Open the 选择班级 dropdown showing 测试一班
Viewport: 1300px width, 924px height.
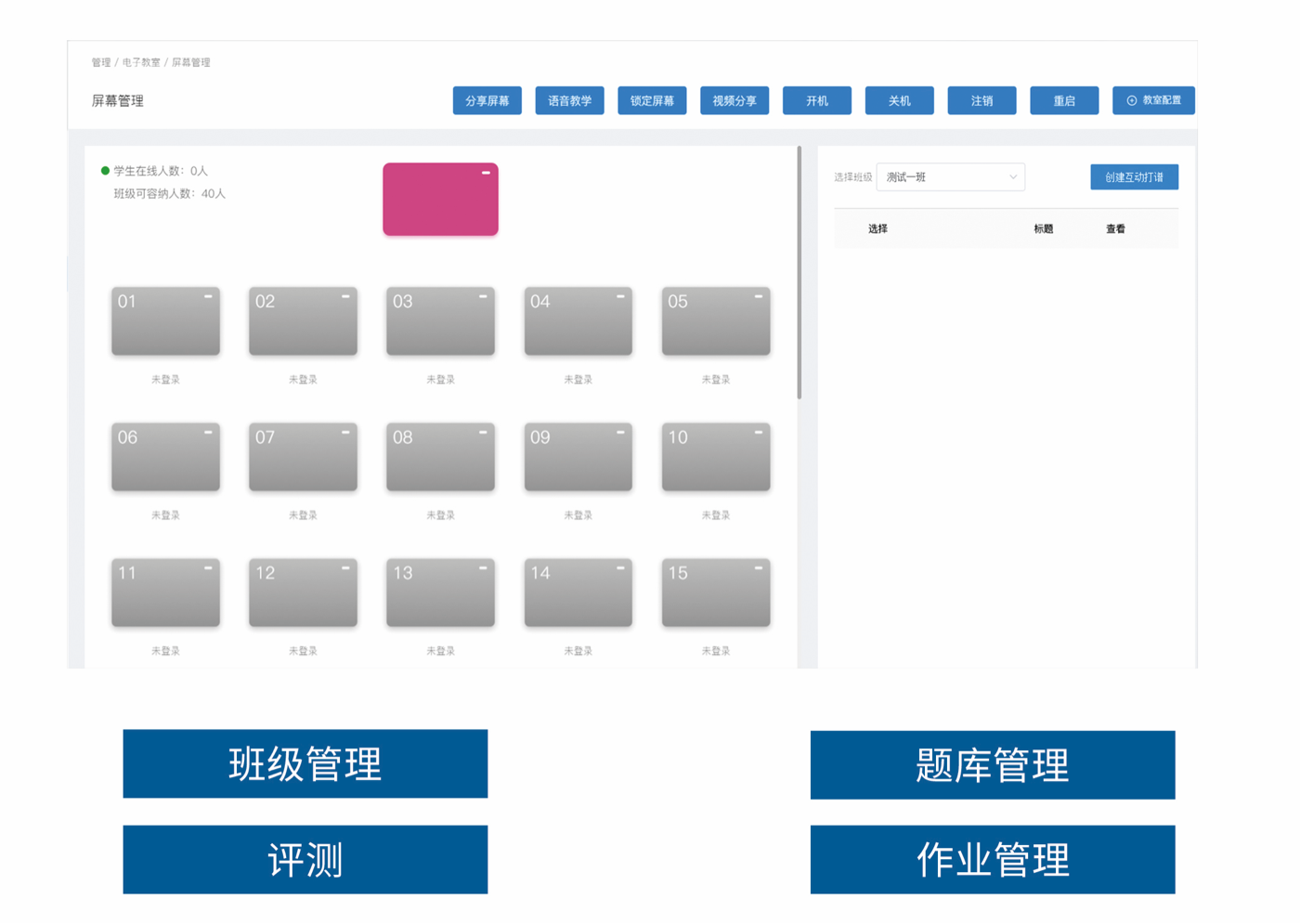pyautogui.click(x=949, y=177)
